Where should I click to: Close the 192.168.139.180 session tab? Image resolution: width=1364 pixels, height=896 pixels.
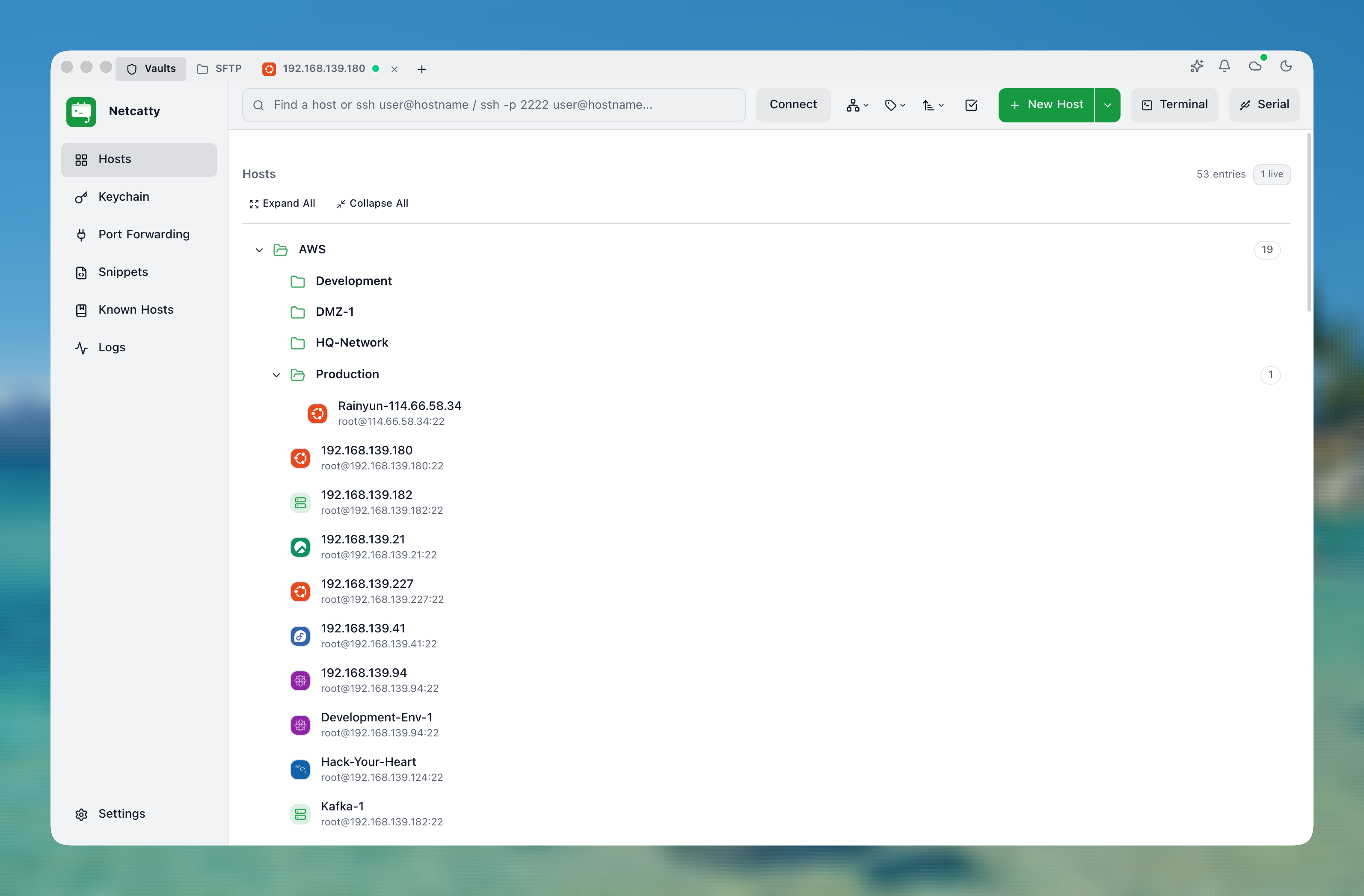pos(394,69)
